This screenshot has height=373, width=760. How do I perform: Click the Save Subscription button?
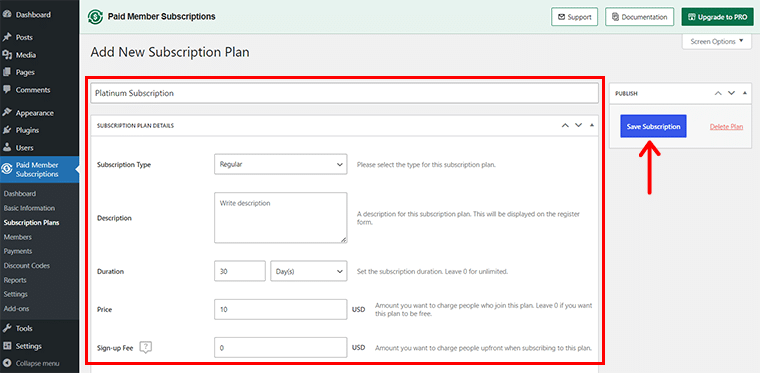coord(653,126)
